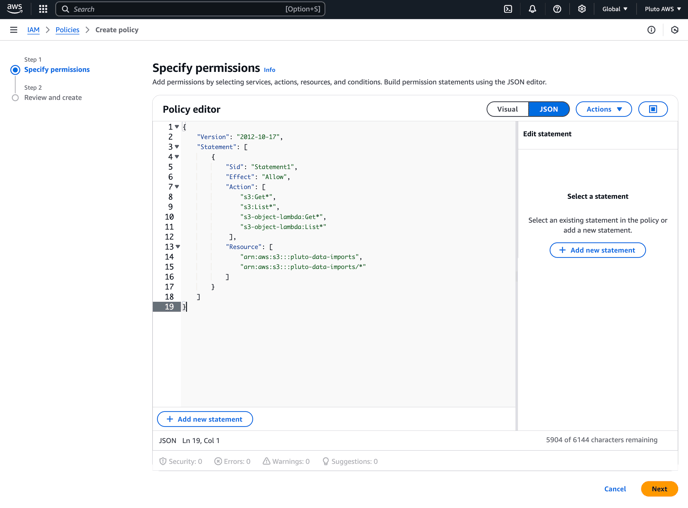Select the JSON editor mode
This screenshot has width=688, height=508.
click(x=548, y=109)
